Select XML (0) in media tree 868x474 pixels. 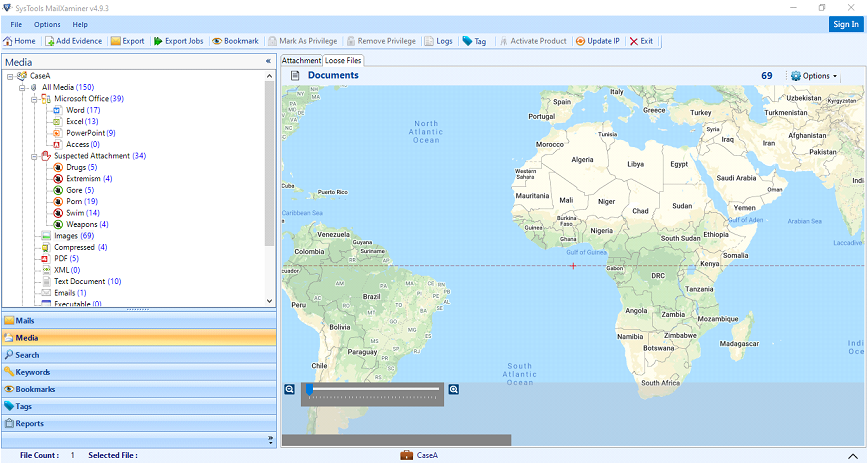point(60,270)
